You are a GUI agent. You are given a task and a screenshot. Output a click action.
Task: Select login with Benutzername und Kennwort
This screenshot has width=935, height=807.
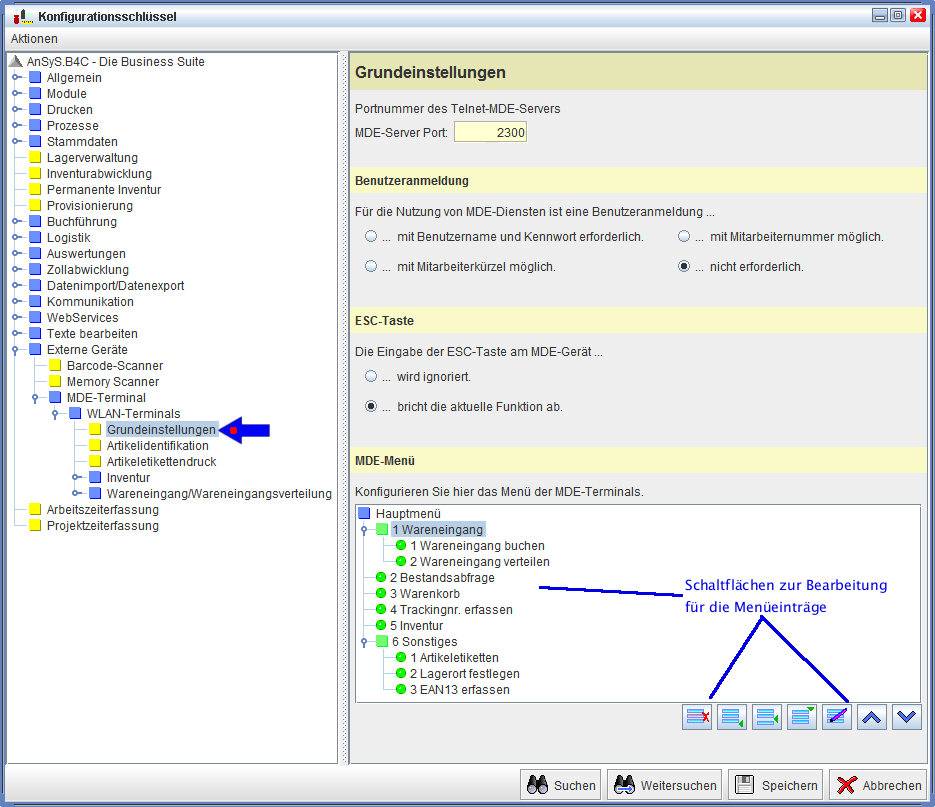click(371, 237)
